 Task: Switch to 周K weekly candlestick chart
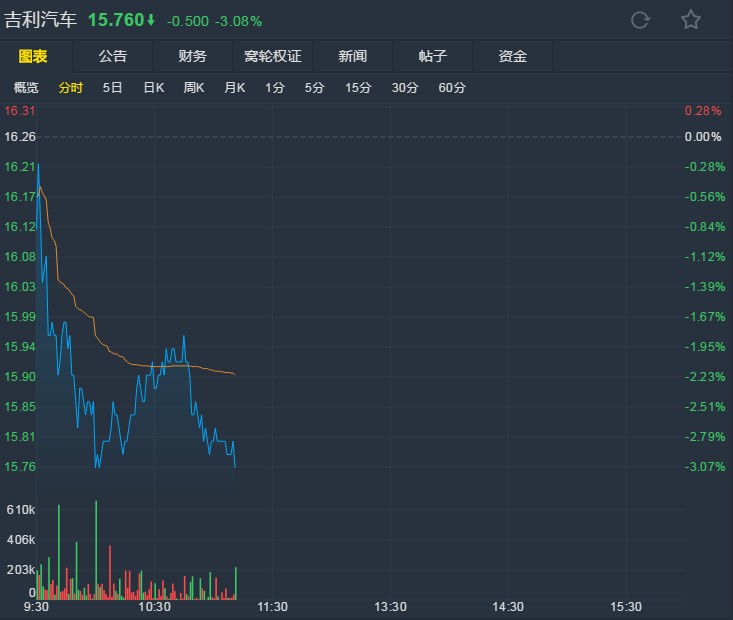click(x=194, y=88)
